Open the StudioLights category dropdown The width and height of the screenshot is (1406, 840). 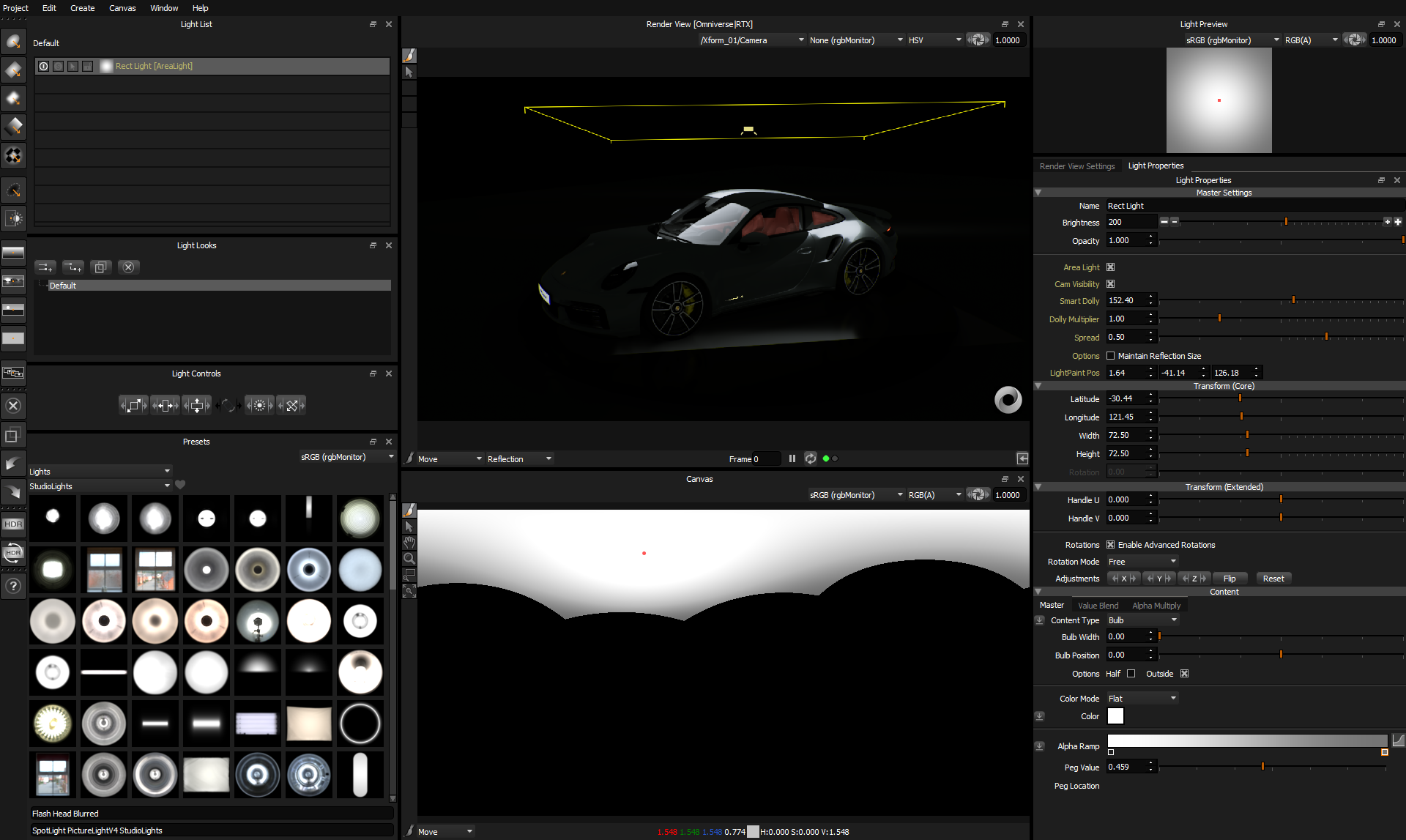point(100,486)
